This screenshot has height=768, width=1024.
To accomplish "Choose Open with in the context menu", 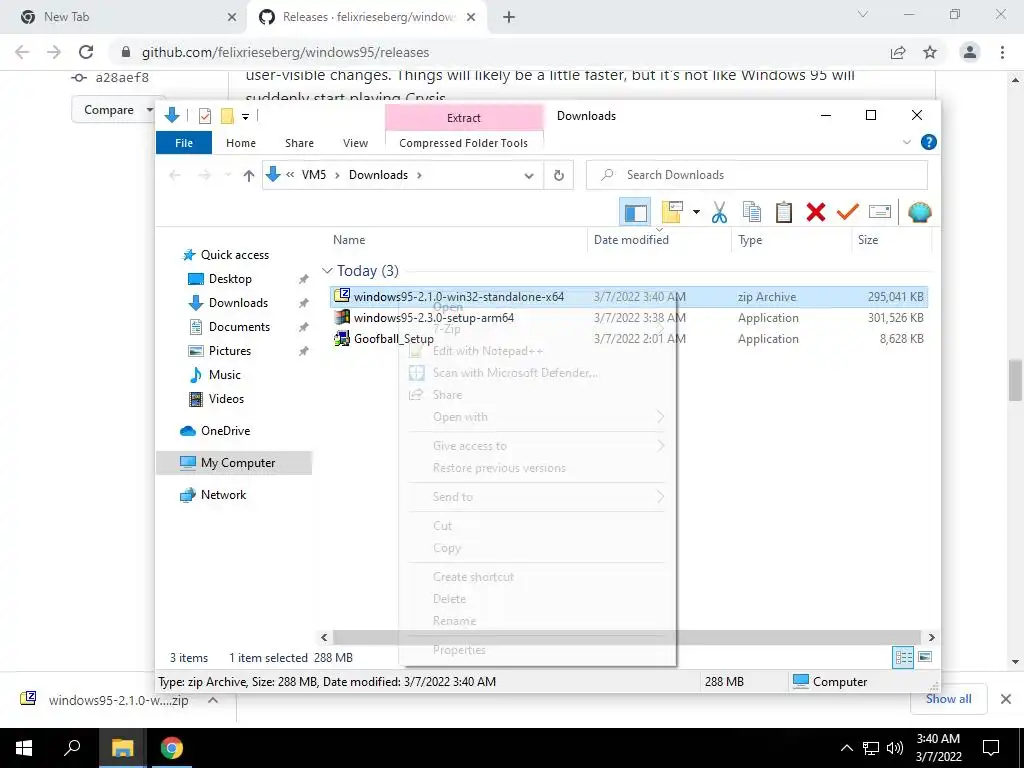I will pyautogui.click(x=460, y=417).
